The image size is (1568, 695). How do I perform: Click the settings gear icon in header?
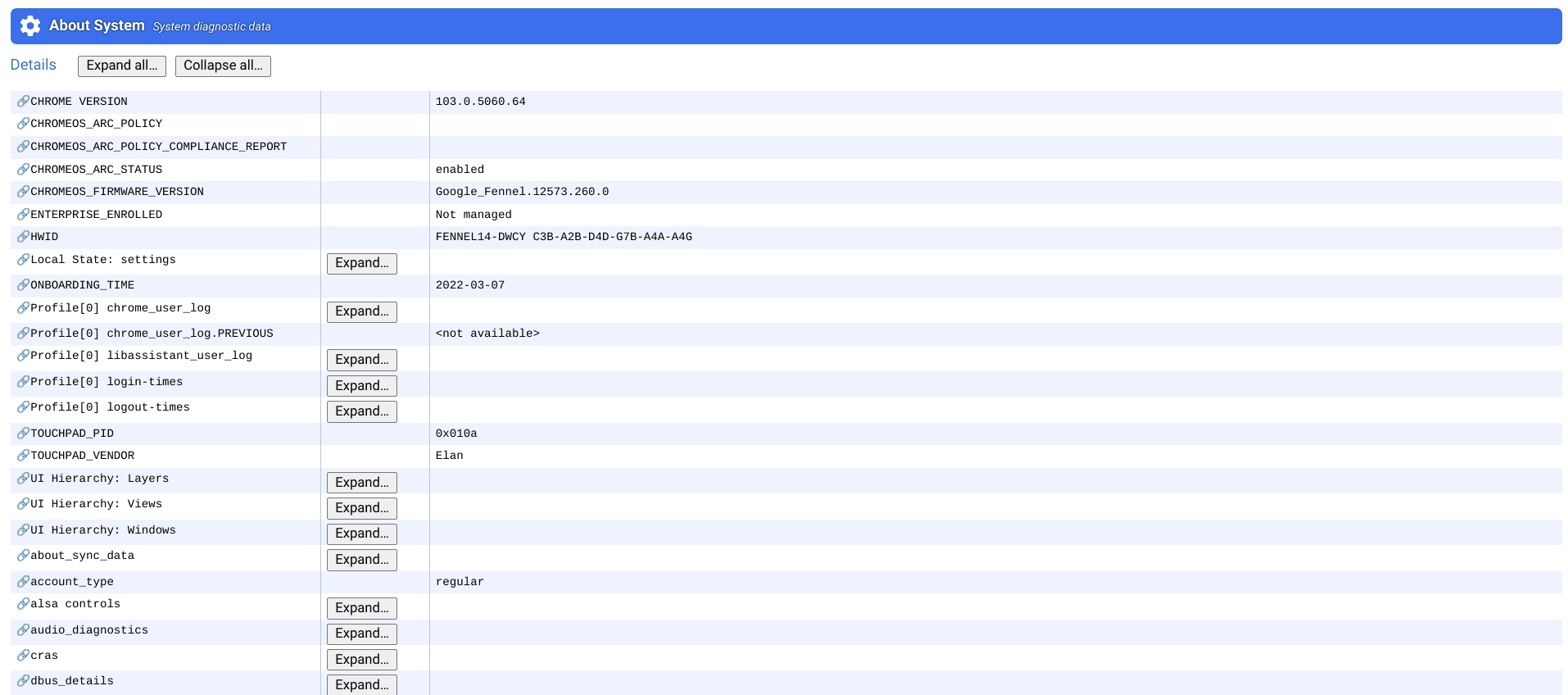pyautogui.click(x=30, y=26)
